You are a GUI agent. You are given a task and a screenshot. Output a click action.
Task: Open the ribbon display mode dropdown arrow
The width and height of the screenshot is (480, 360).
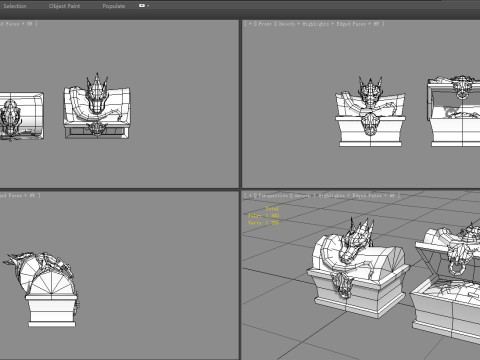[148, 6]
